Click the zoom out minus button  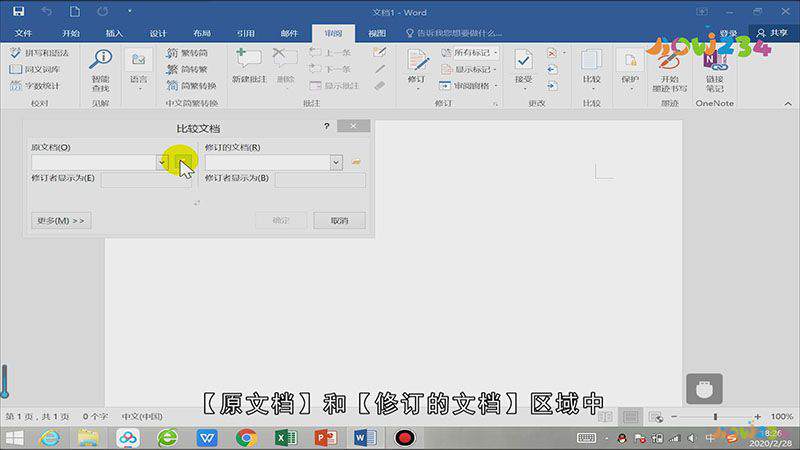674,417
